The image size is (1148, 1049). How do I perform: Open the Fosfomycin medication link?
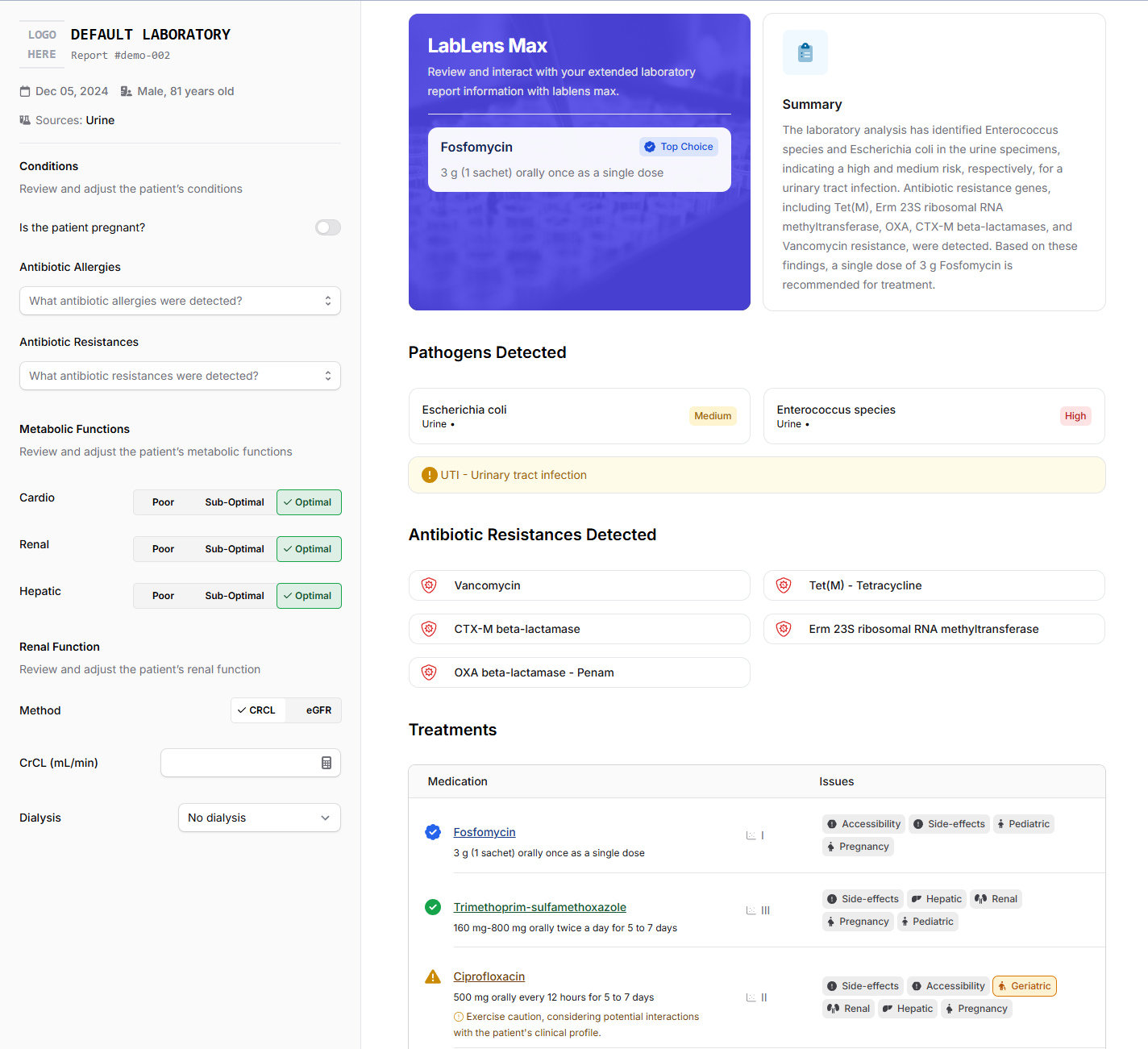click(485, 832)
